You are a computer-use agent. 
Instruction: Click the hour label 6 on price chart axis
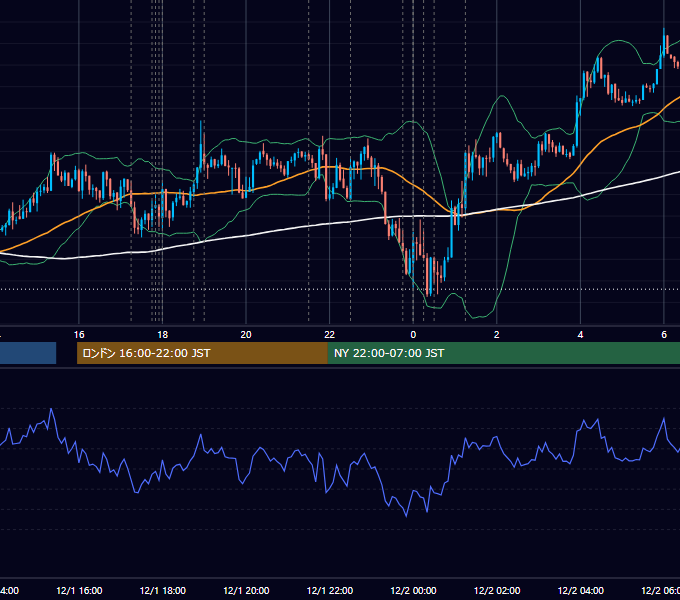(664, 334)
